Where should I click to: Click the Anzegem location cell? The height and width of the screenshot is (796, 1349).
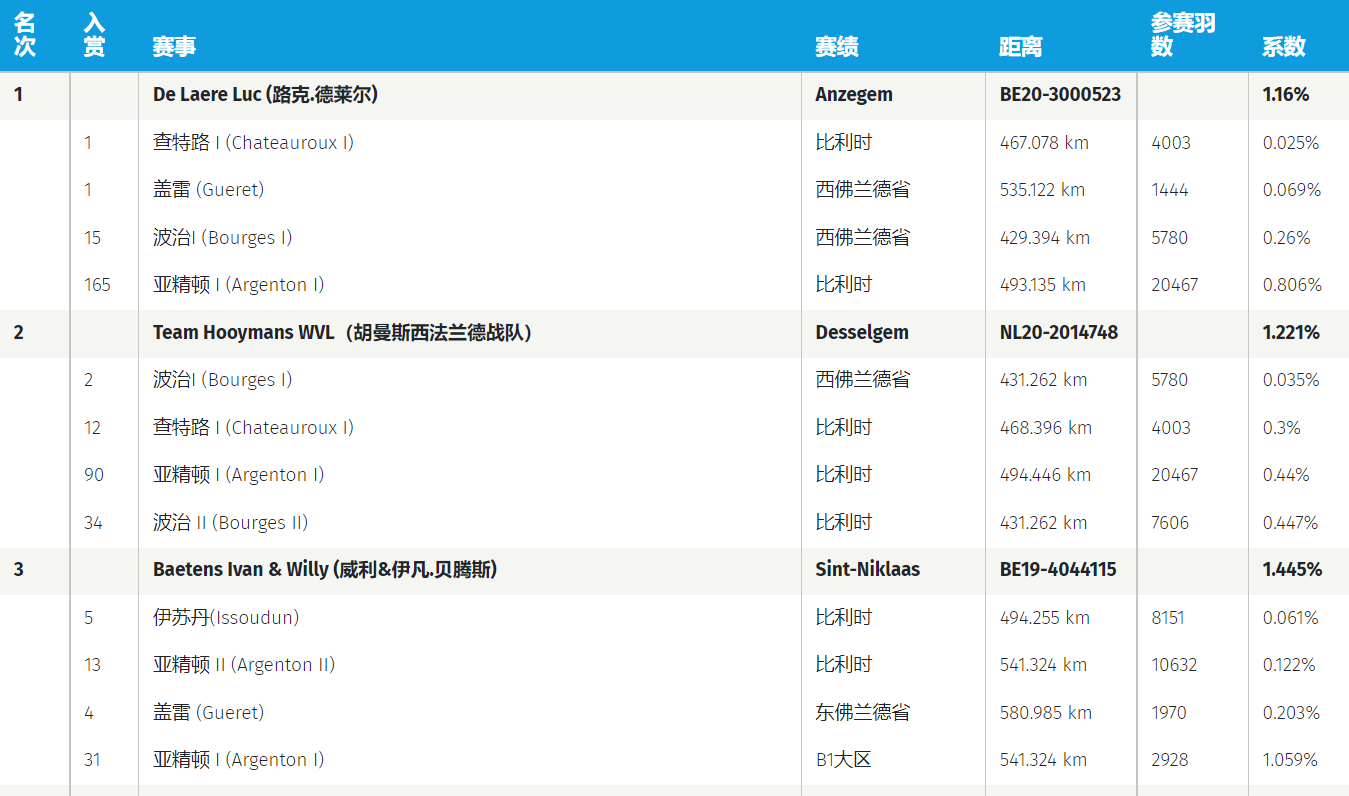pos(854,95)
